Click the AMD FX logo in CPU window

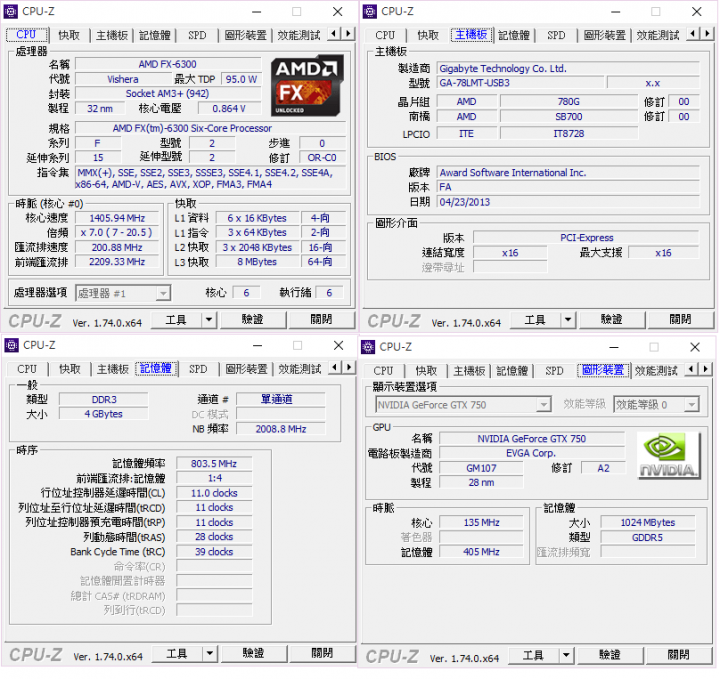point(307,86)
